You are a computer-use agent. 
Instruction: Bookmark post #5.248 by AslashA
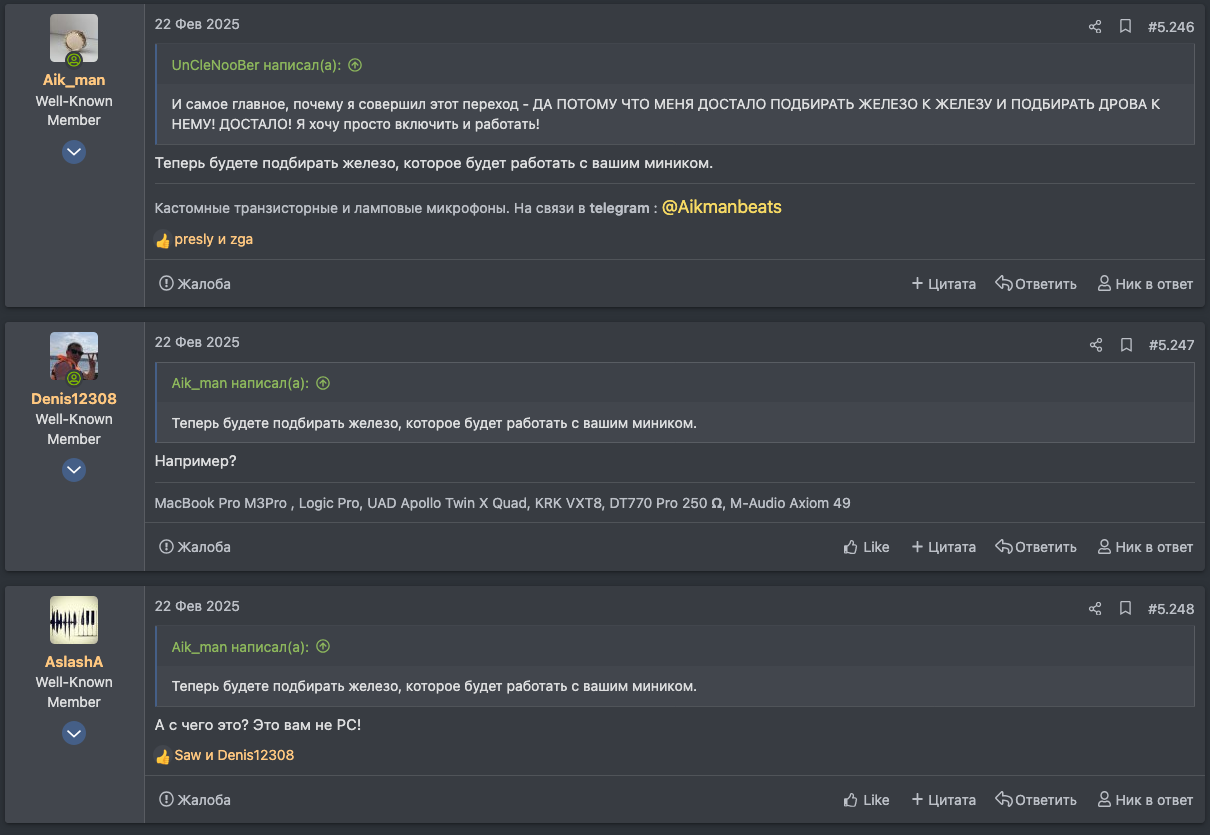coord(1125,609)
